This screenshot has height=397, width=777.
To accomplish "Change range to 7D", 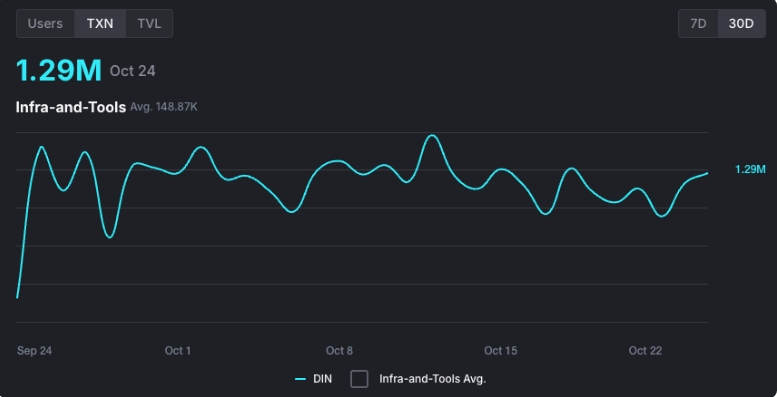I will coord(698,24).
